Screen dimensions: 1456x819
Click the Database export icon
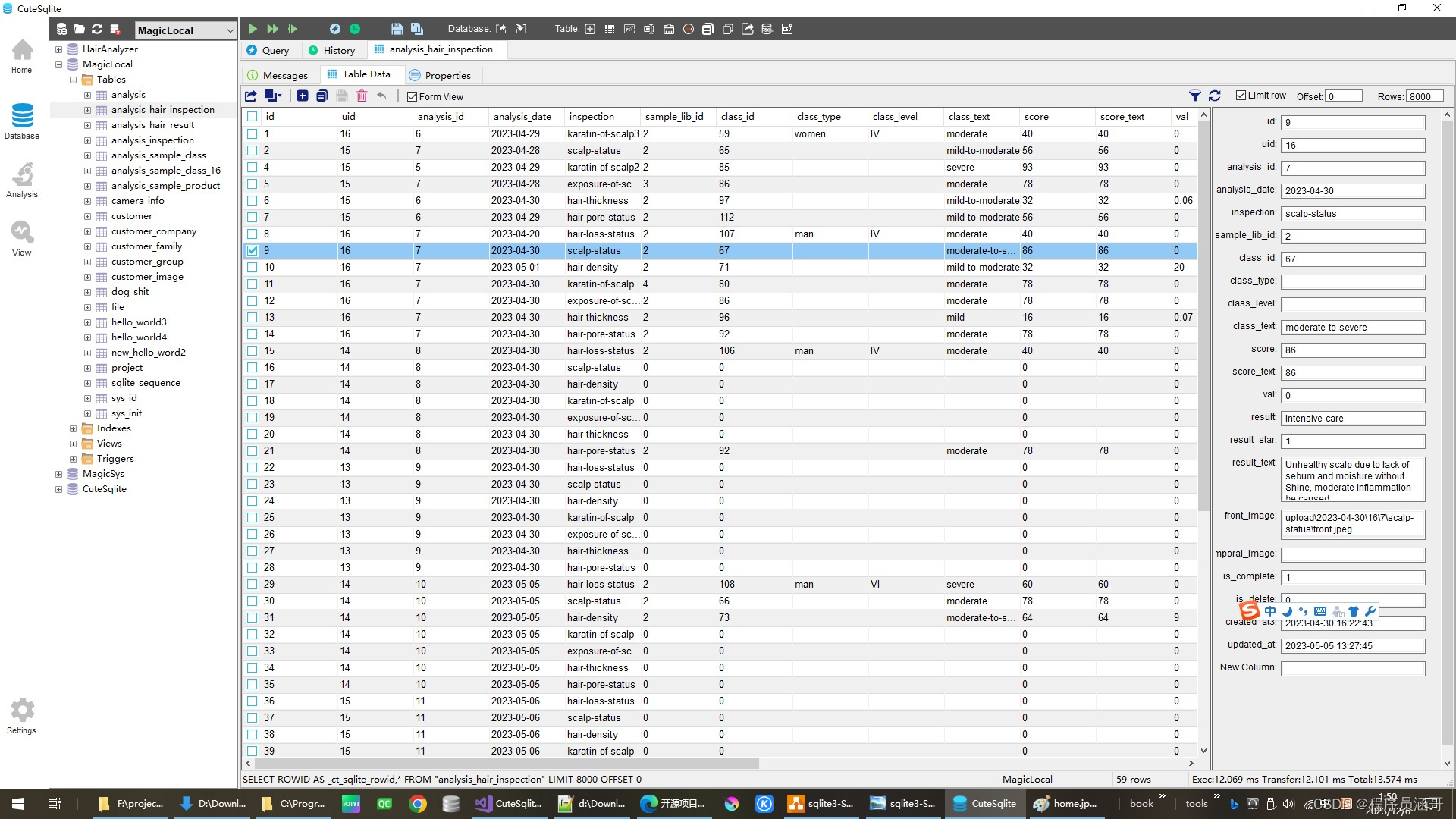(501, 29)
